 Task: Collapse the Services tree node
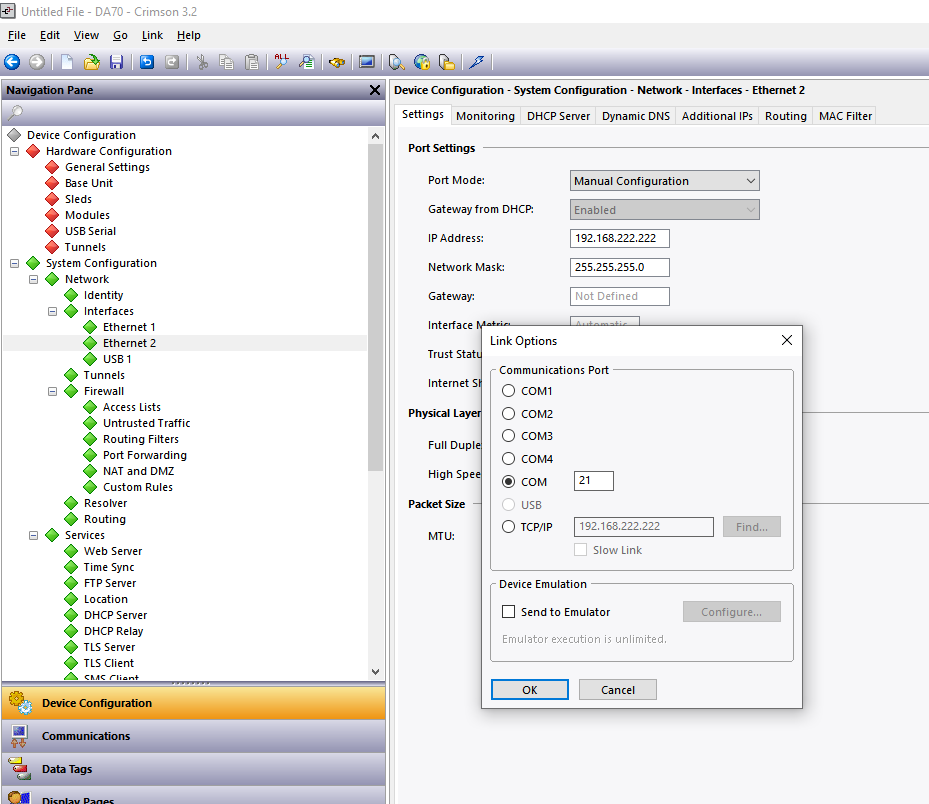(33, 535)
